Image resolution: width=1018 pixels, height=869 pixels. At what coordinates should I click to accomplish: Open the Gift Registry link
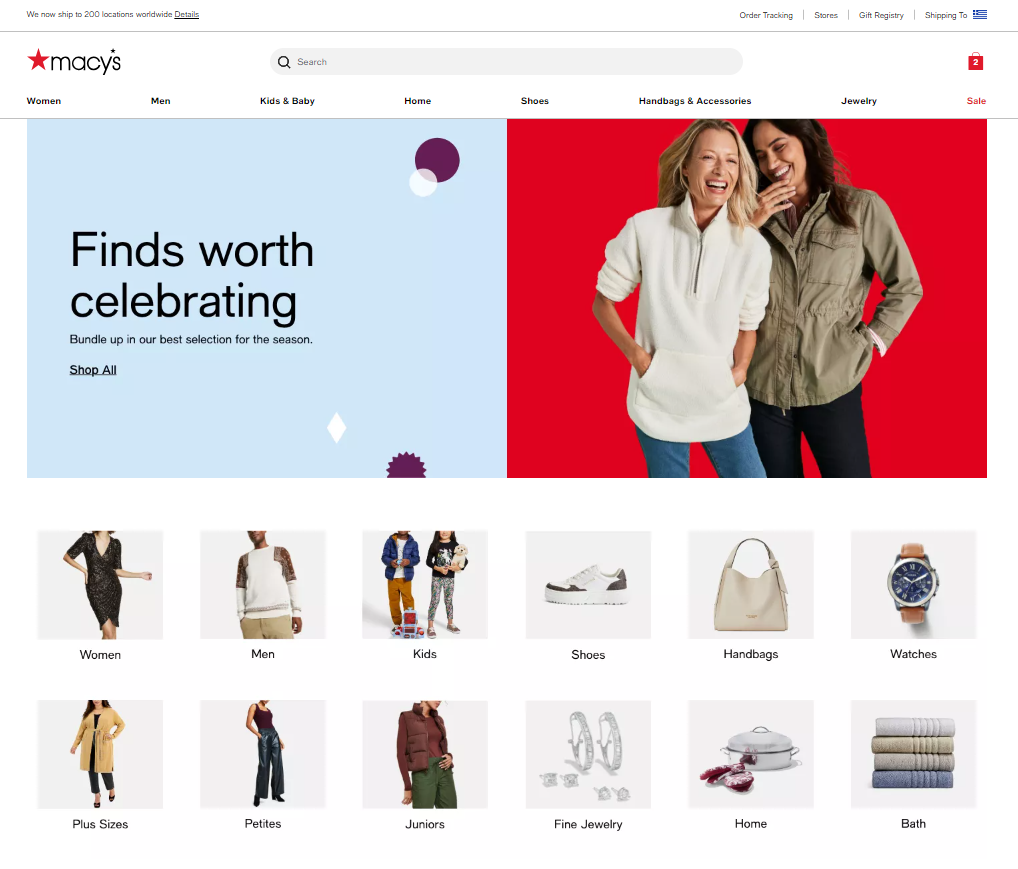tap(881, 15)
